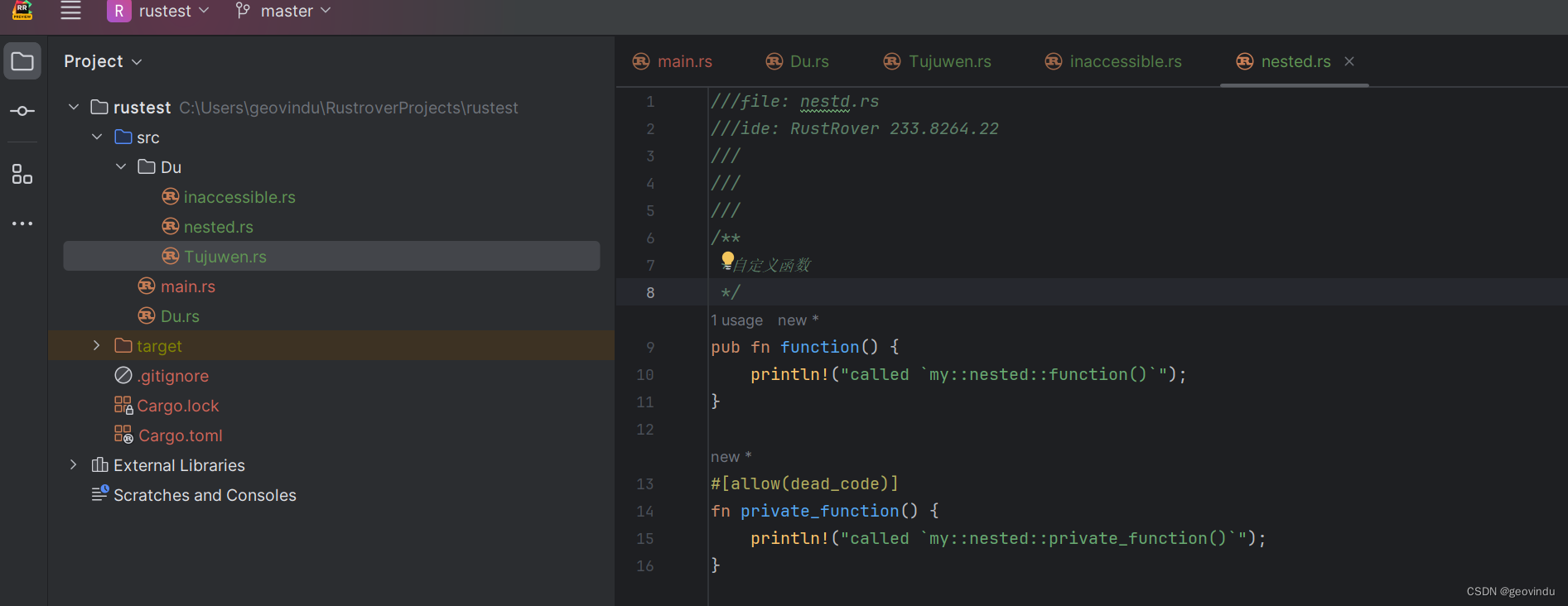1568x606 pixels.
Task: Open the Structure tool window icon
Action: coord(22,174)
